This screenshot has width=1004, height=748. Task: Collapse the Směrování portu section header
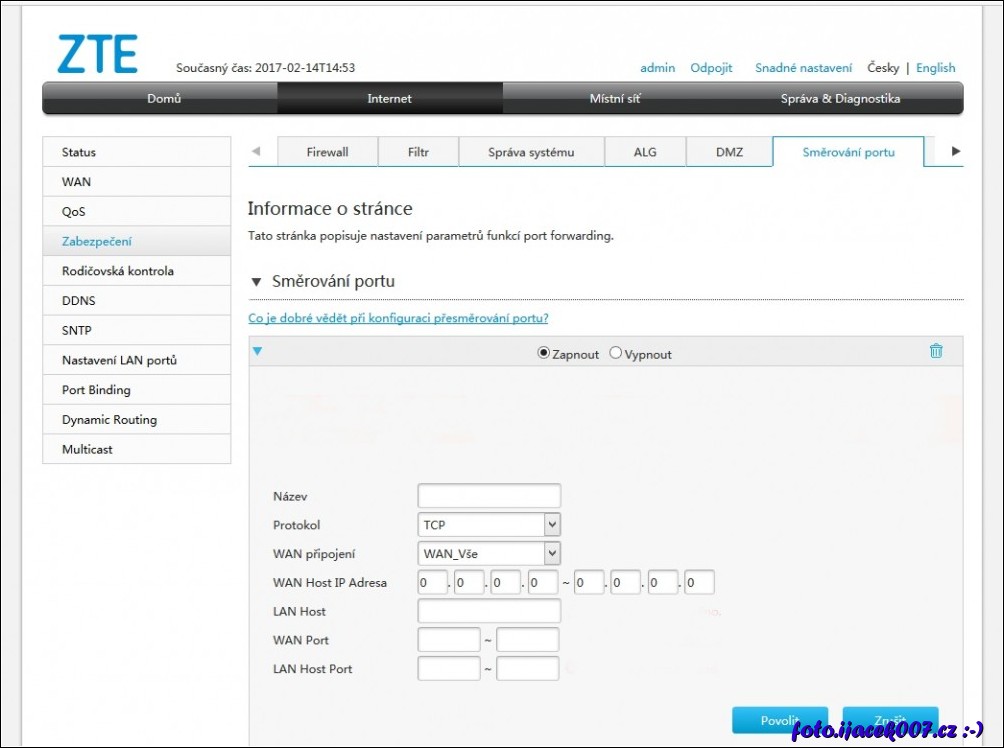257,282
